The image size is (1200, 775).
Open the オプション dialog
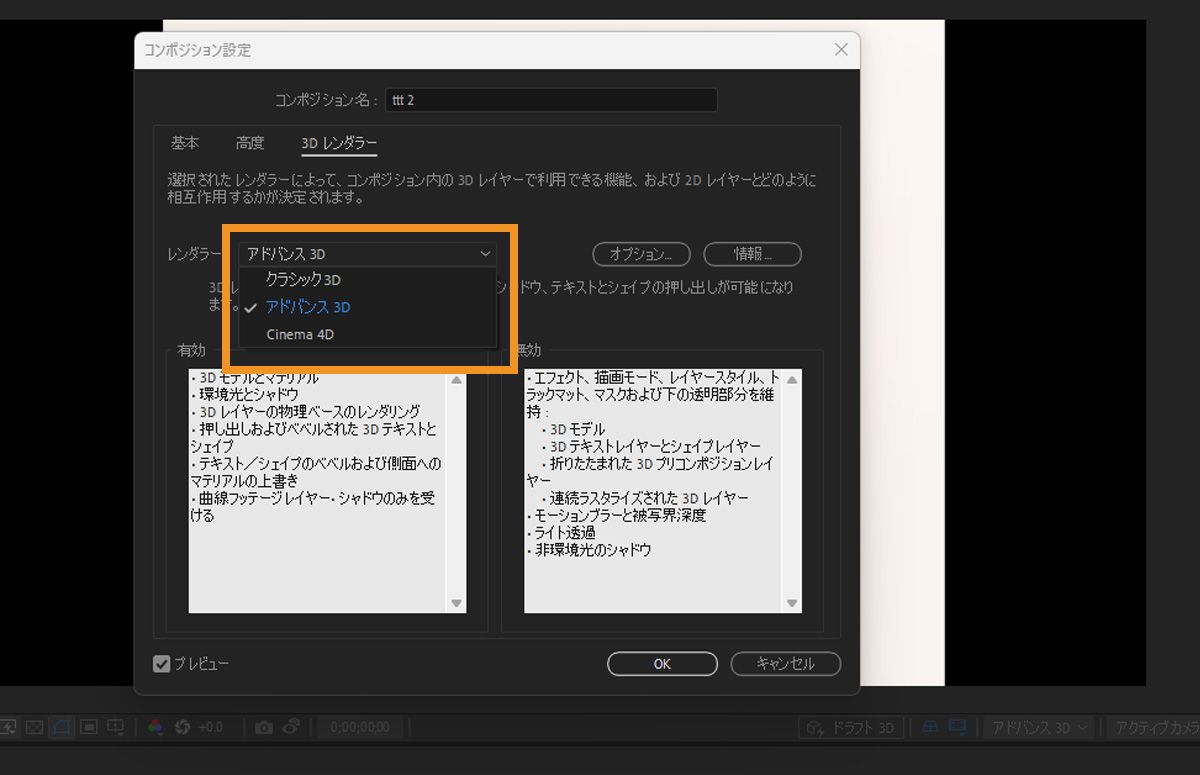640,254
